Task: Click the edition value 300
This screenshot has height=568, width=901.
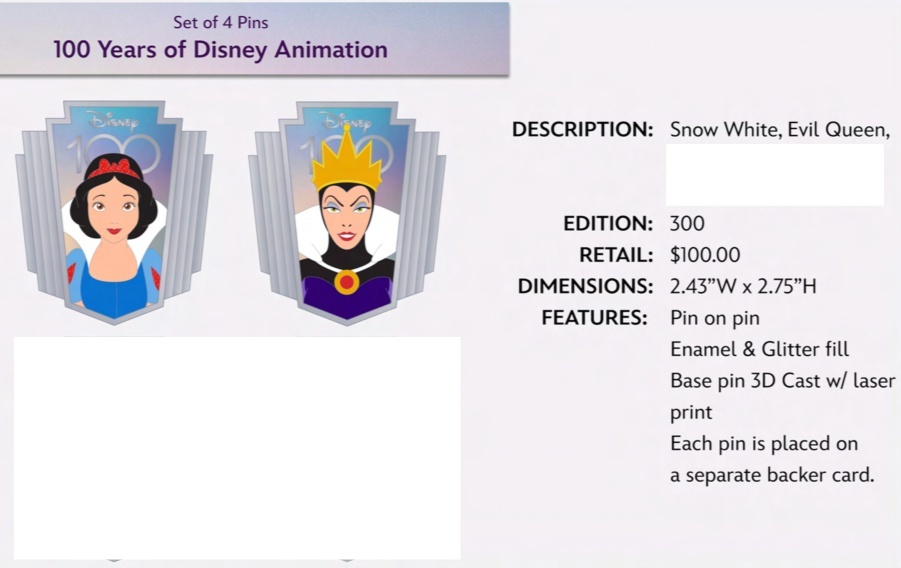Action: coord(687,224)
